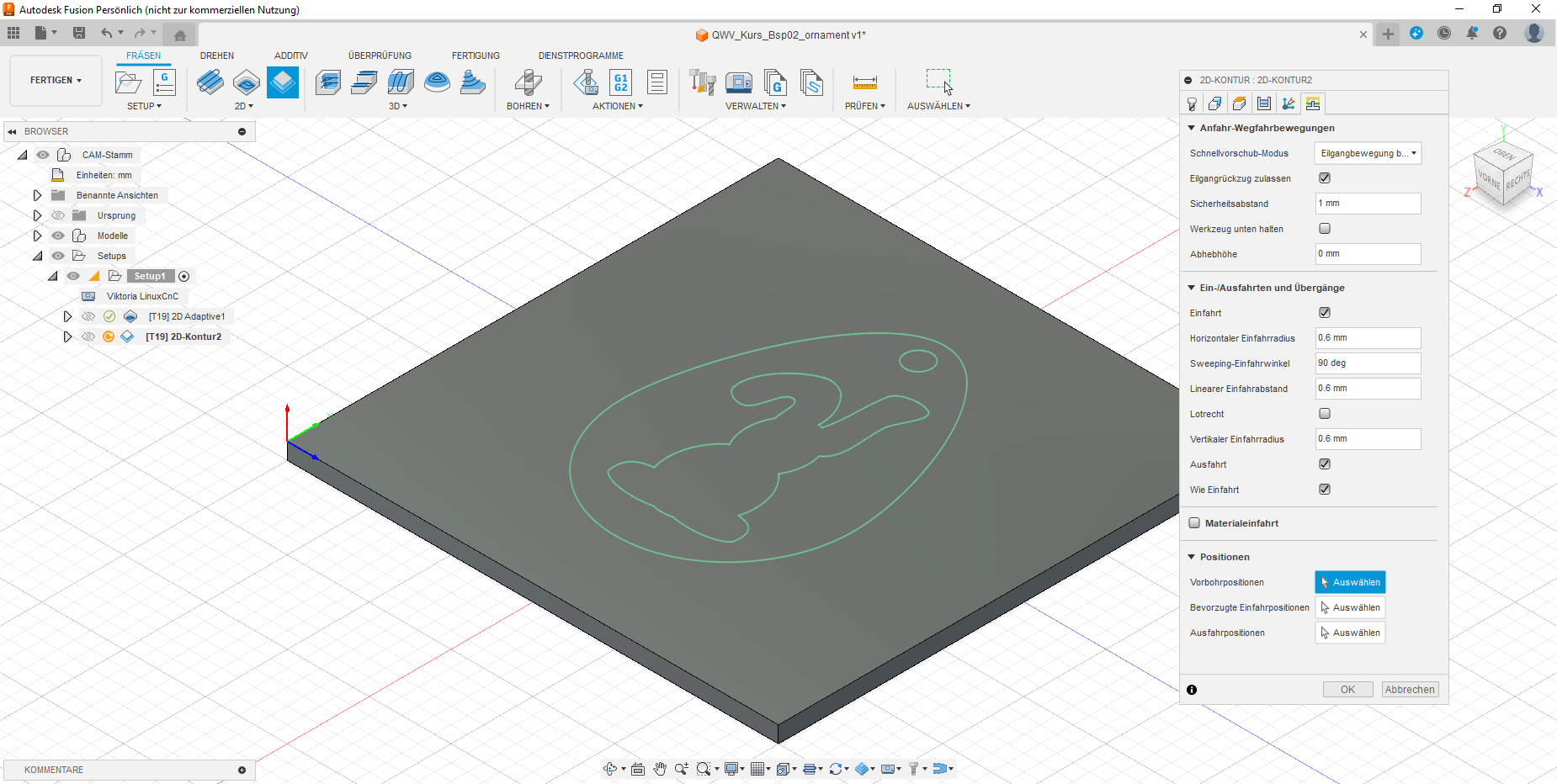1557x784 pixels.
Task: Expand the Benannte Ansichten tree node
Action: (37, 195)
